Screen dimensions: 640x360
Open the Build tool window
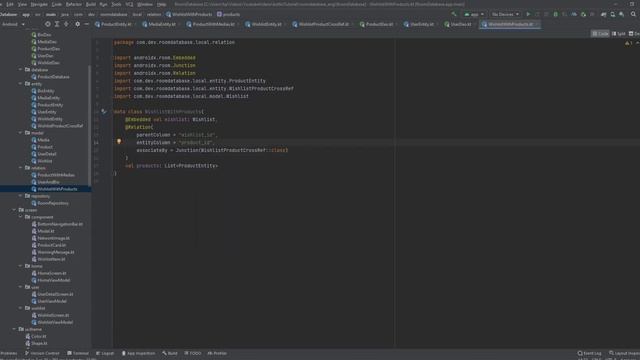170,353
